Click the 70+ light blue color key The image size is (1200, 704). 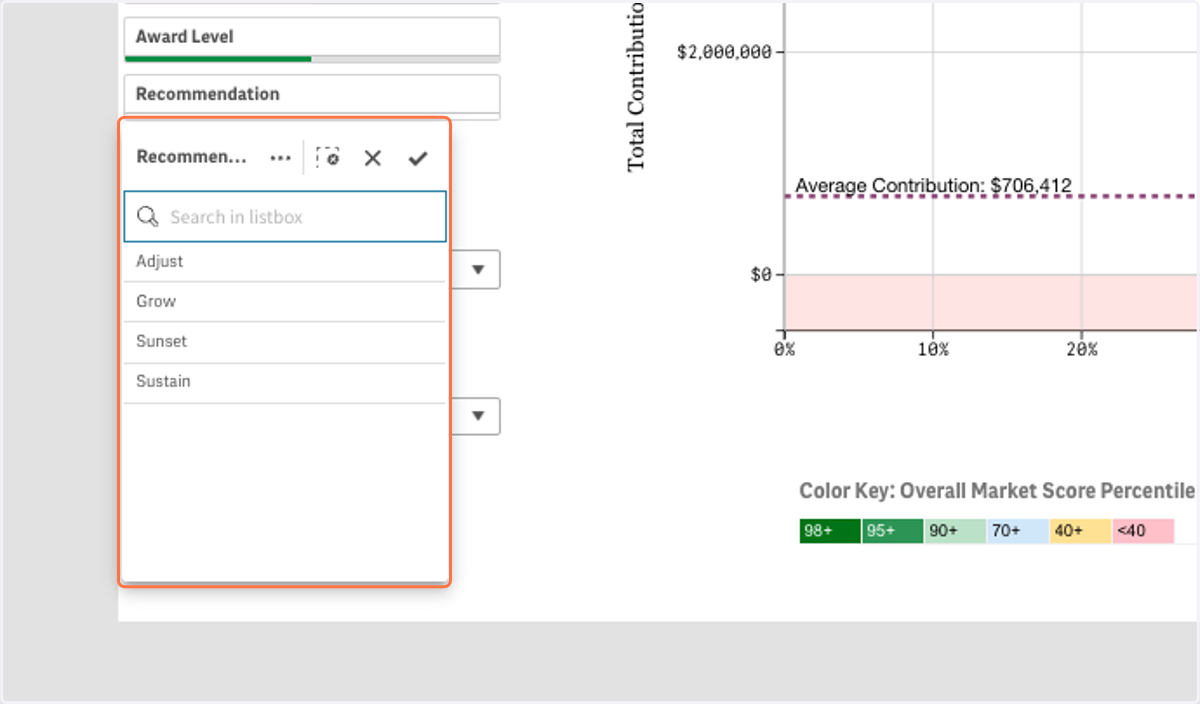[1018, 531]
